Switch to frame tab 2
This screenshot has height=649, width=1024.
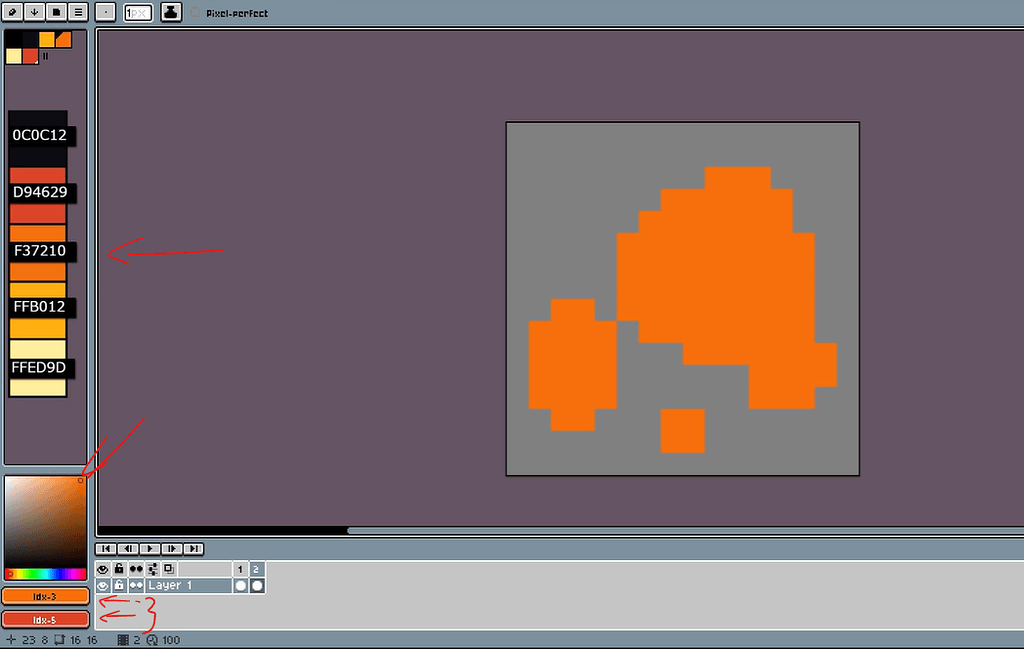pyautogui.click(x=256, y=568)
